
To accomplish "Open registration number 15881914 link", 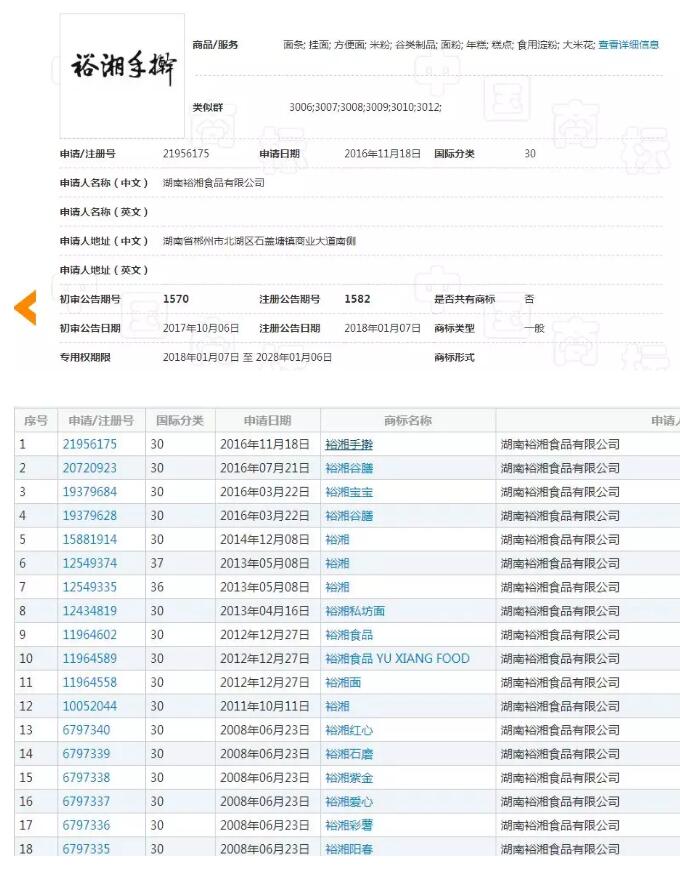I will (89, 539).
